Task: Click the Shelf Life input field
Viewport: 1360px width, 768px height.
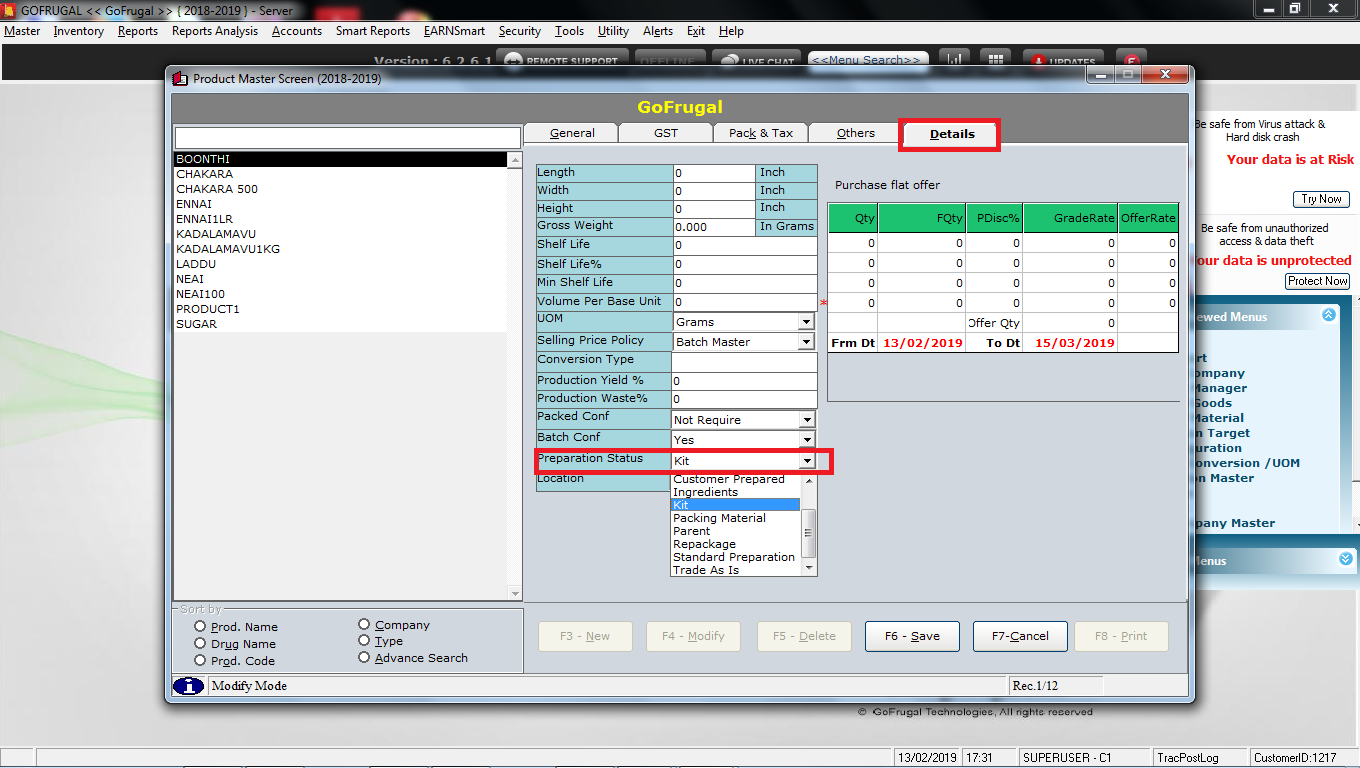Action: 745,245
